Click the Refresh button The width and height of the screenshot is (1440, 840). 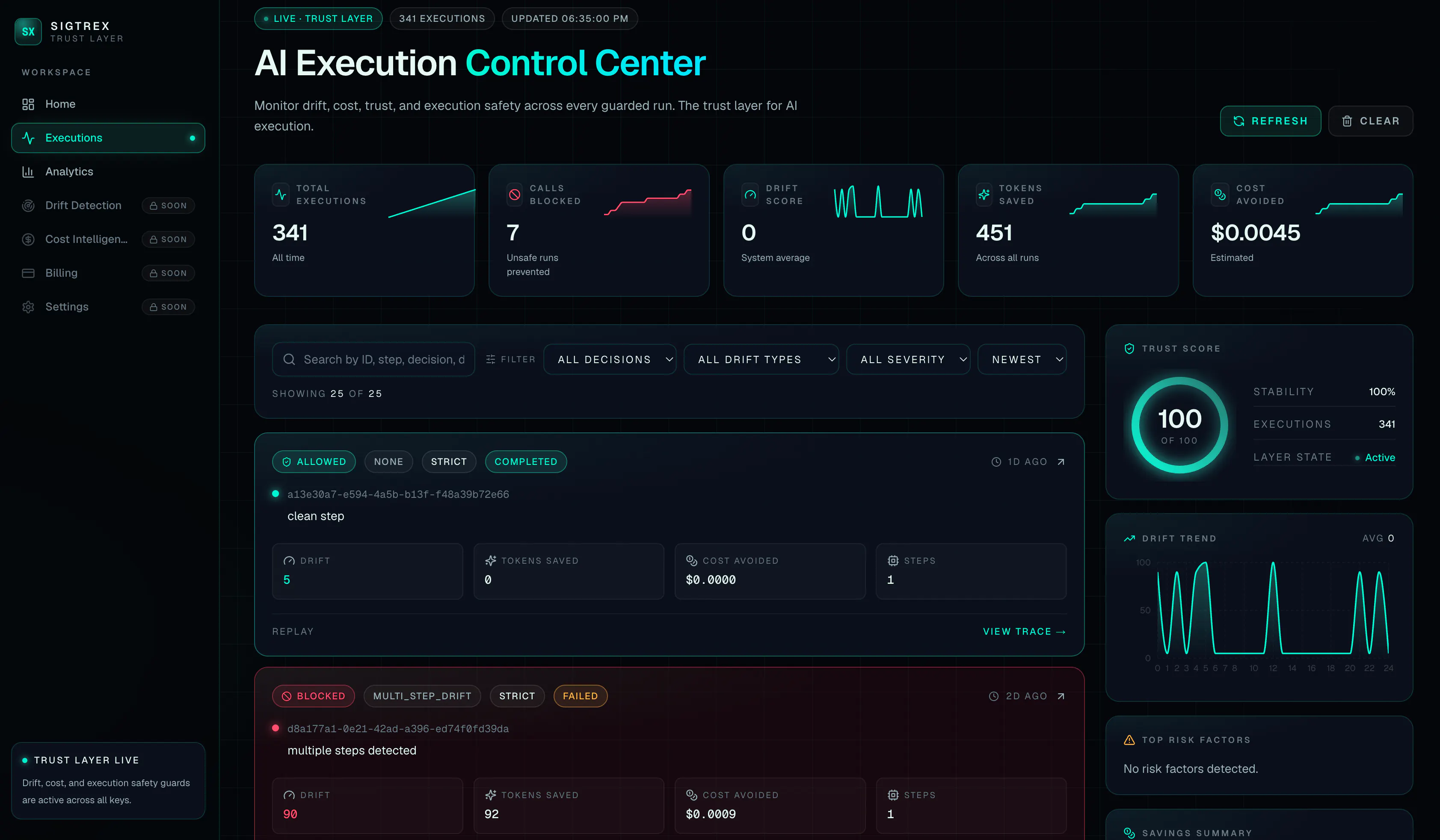(1270, 121)
